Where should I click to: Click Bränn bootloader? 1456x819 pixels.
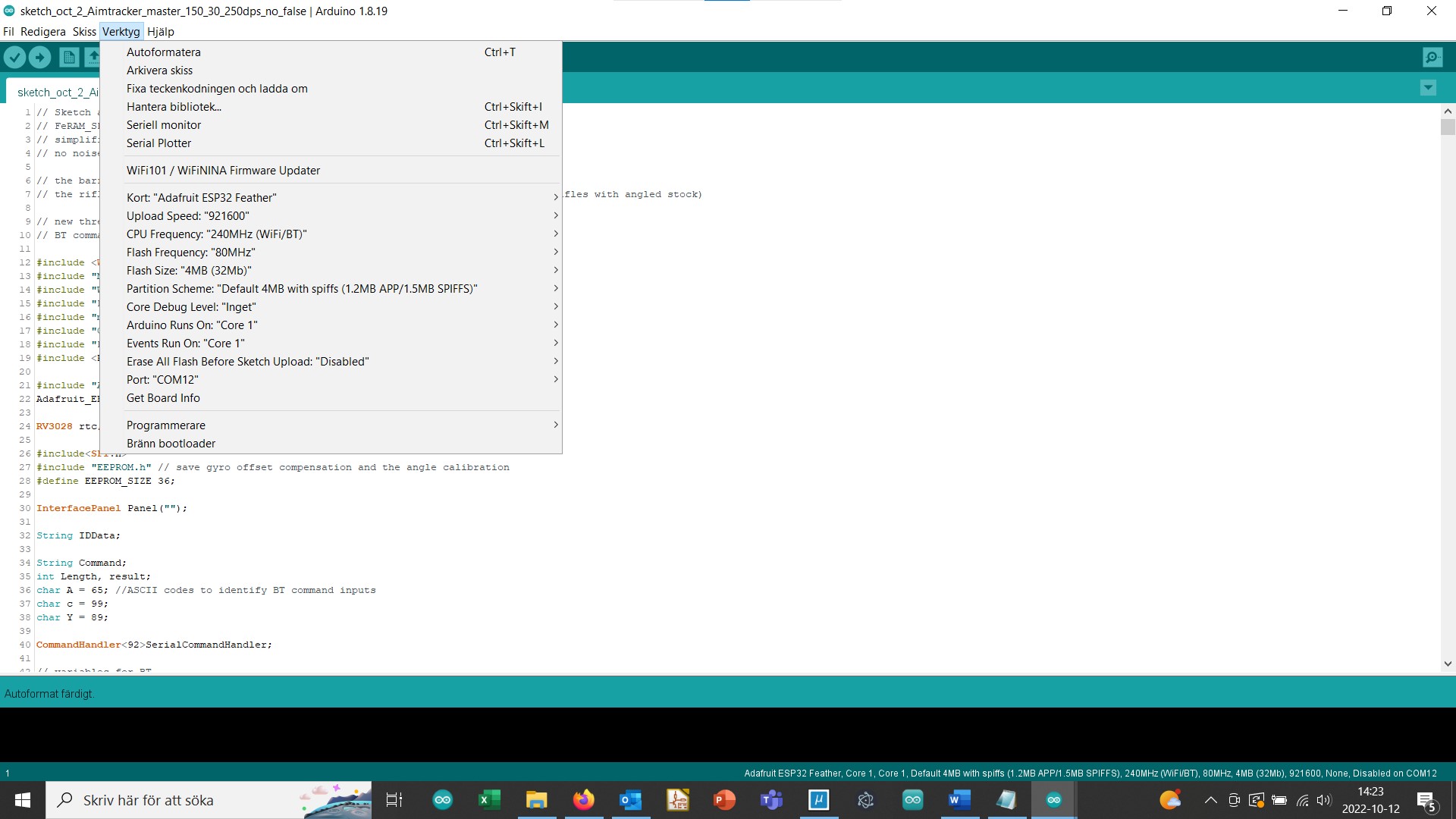171,443
